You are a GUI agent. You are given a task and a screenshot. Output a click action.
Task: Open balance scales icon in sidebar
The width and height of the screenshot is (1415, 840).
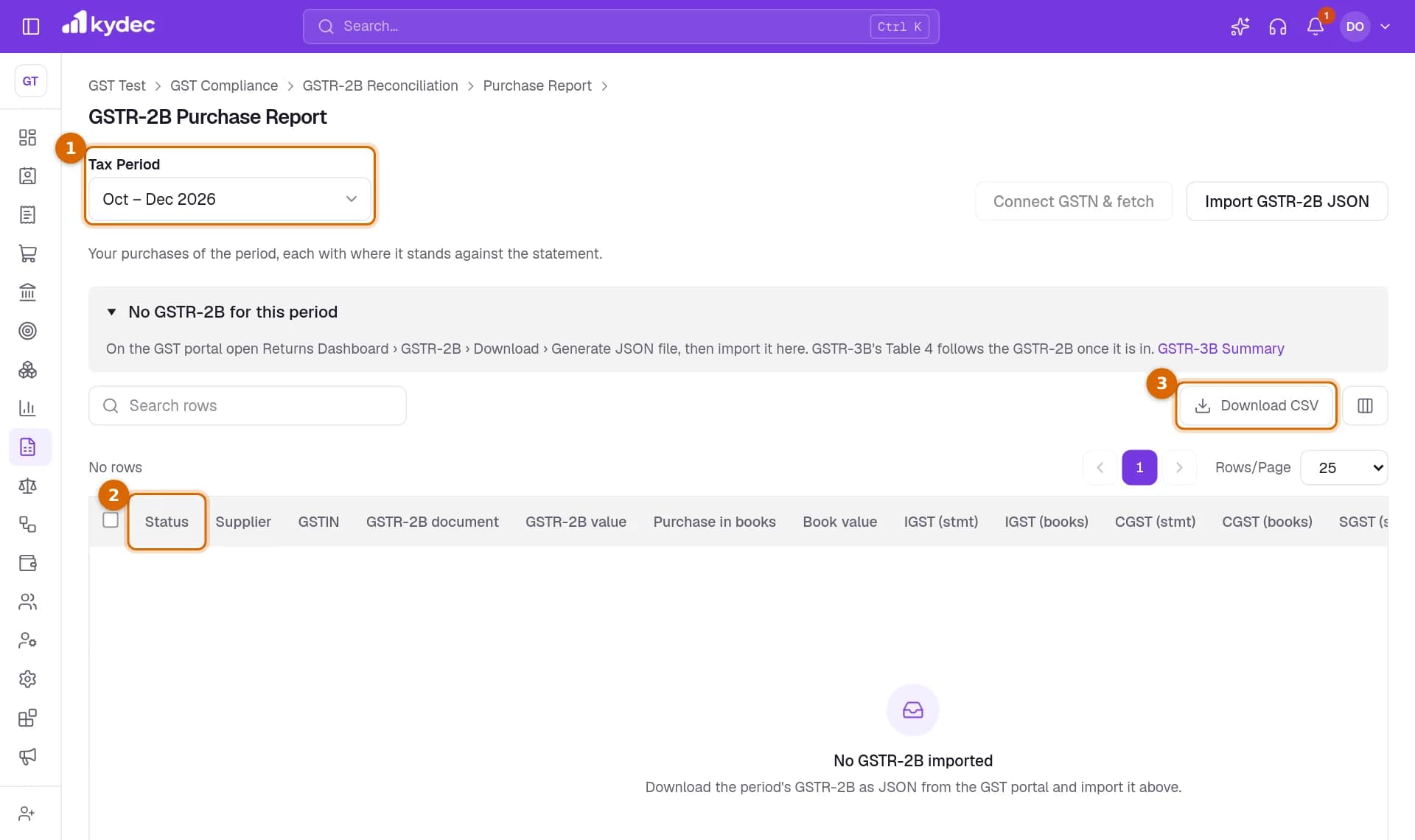click(27, 486)
